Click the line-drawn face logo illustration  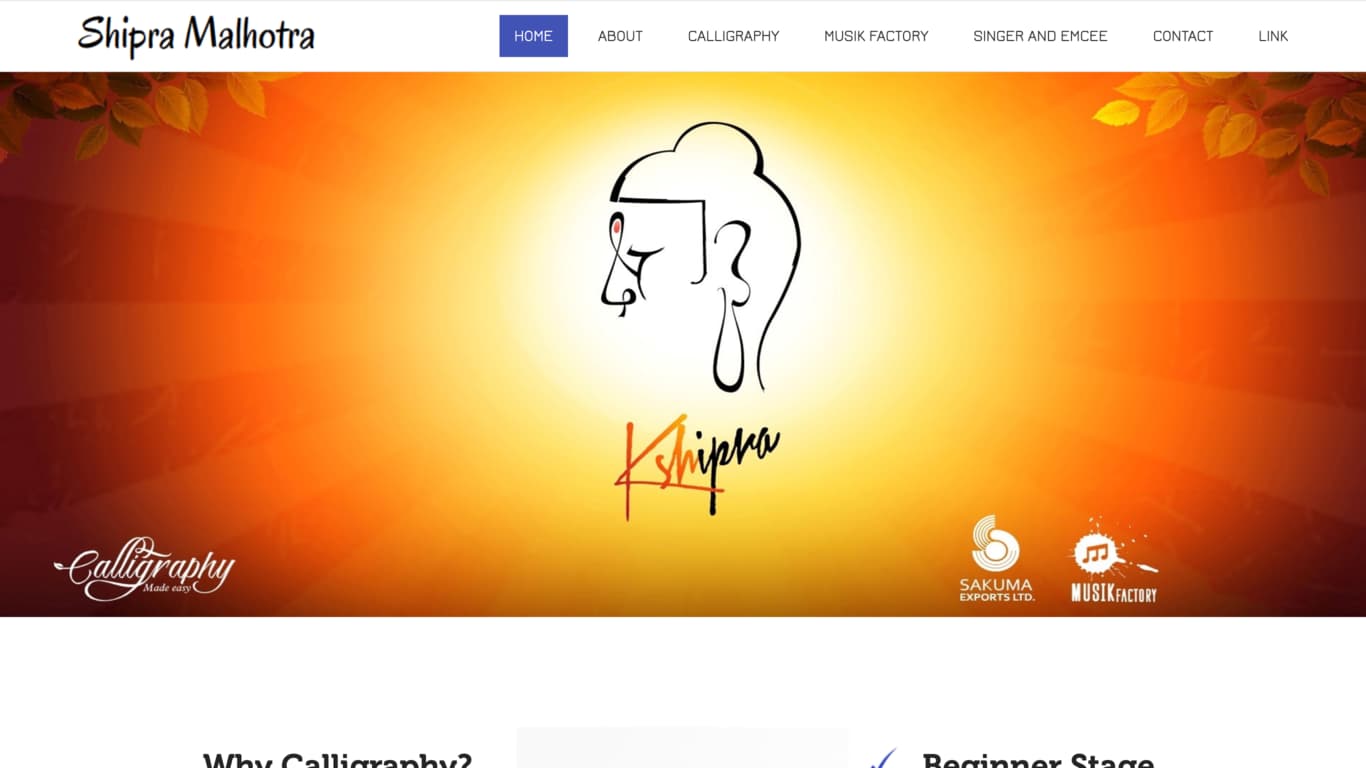click(x=700, y=257)
